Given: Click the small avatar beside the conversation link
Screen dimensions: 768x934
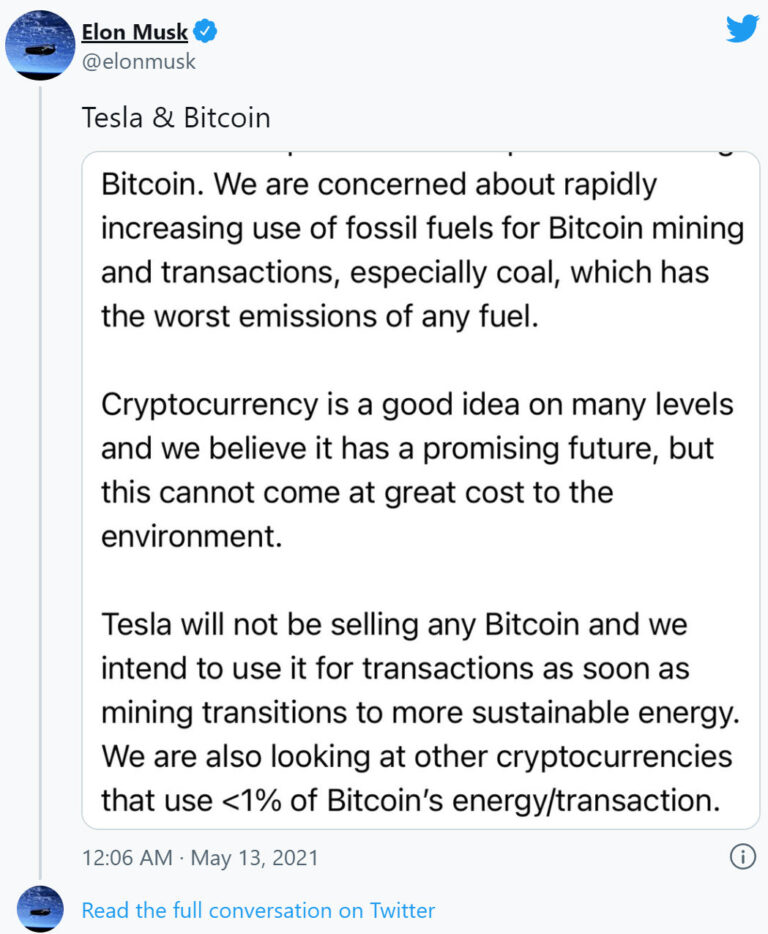Looking at the screenshot, I should pyautogui.click(x=41, y=909).
